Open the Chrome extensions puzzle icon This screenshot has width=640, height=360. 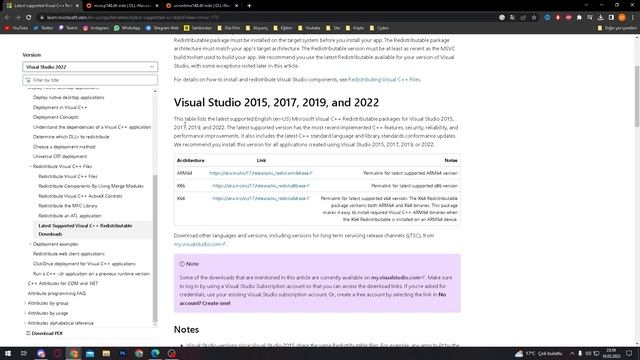coord(579,17)
